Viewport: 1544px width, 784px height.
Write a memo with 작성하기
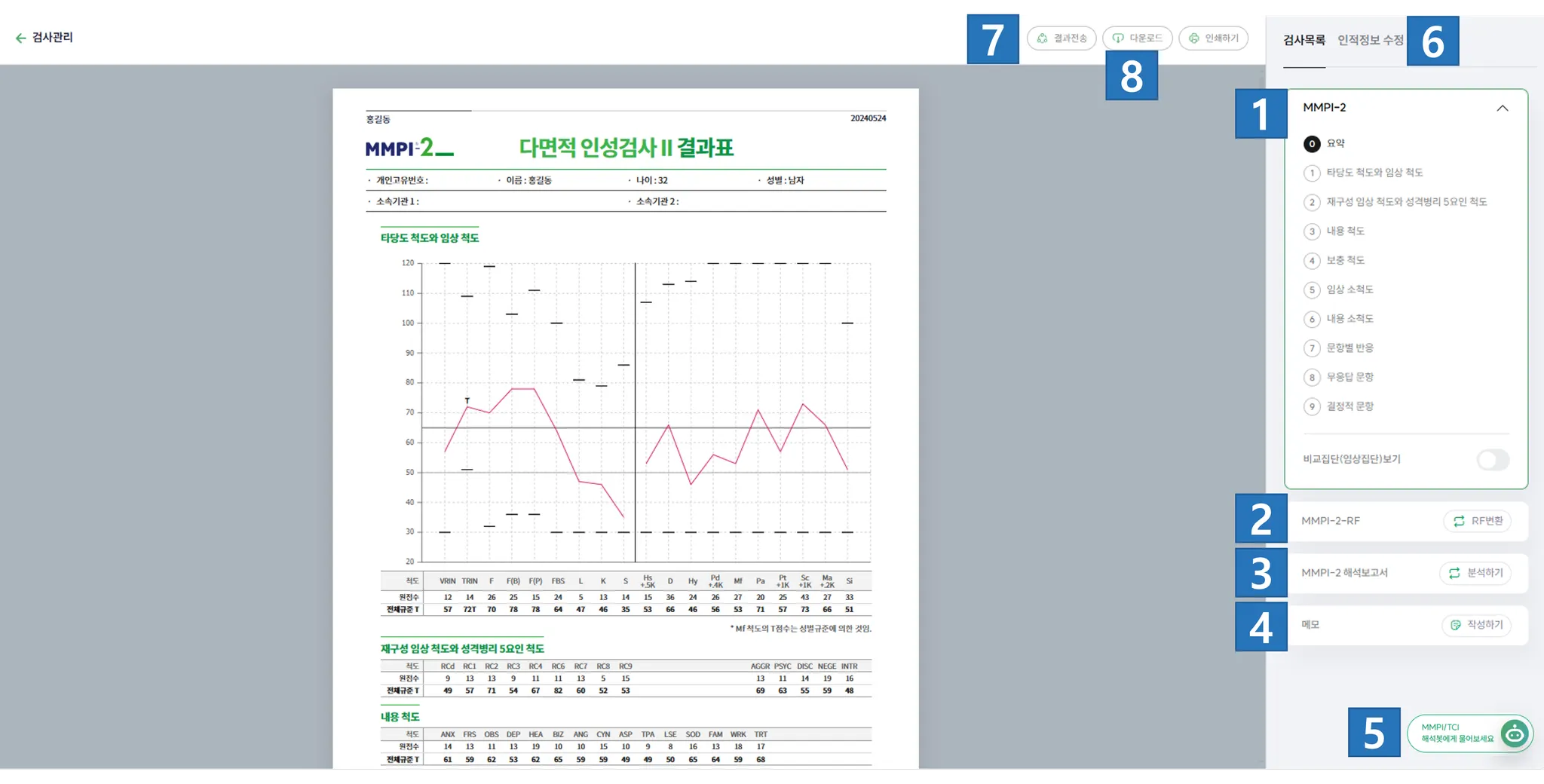point(1477,625)
